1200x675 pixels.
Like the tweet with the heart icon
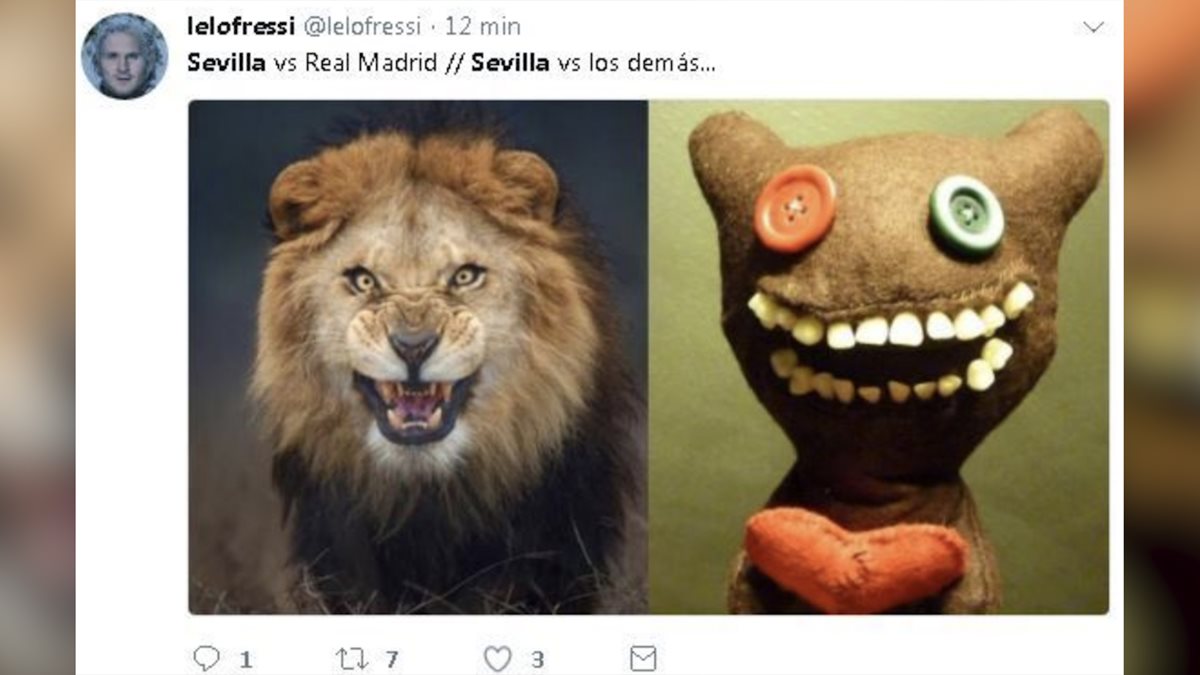click(497, 658)
